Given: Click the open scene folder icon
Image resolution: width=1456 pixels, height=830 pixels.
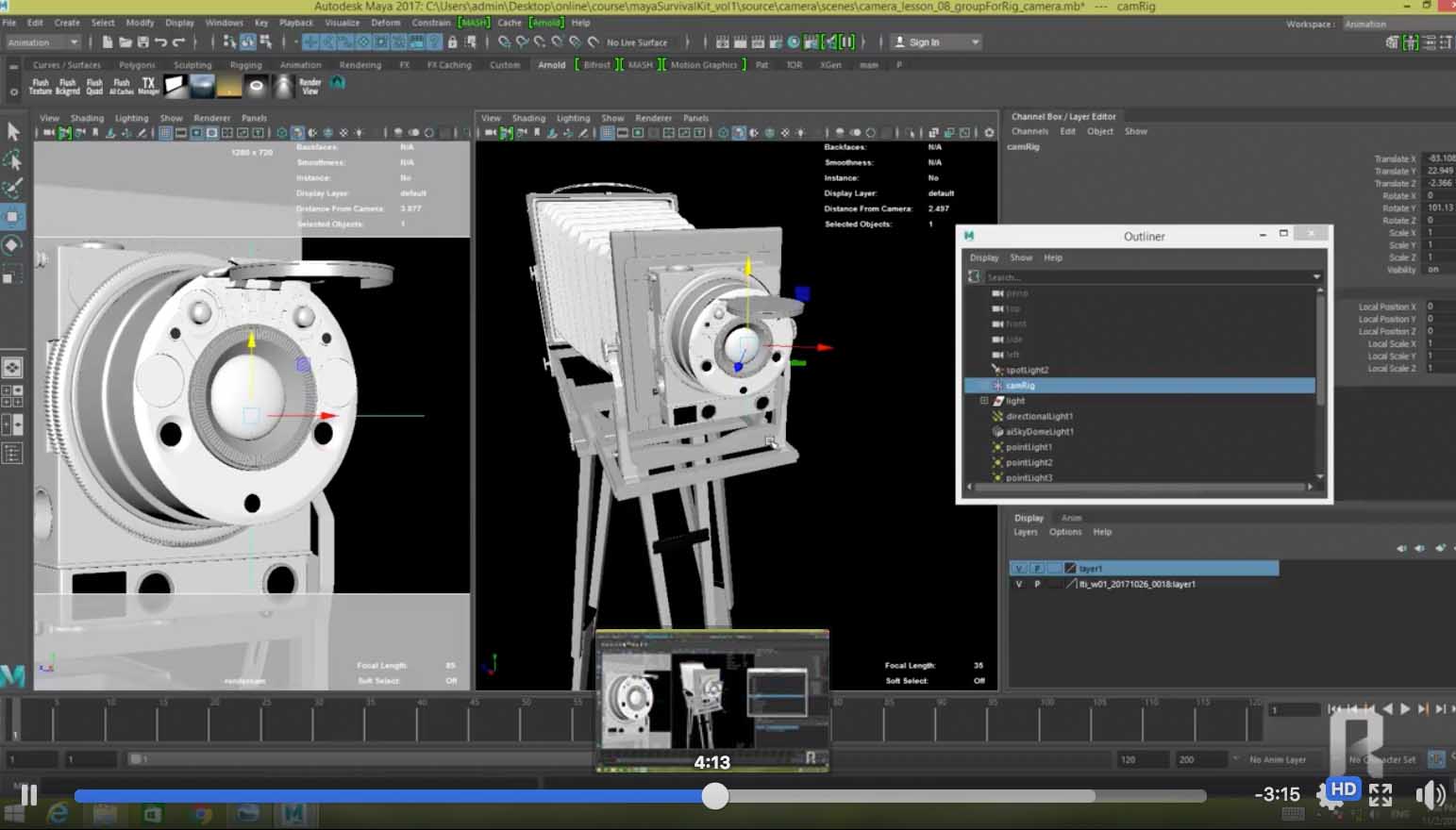Looking at the screenshot, I should [125, 42].
